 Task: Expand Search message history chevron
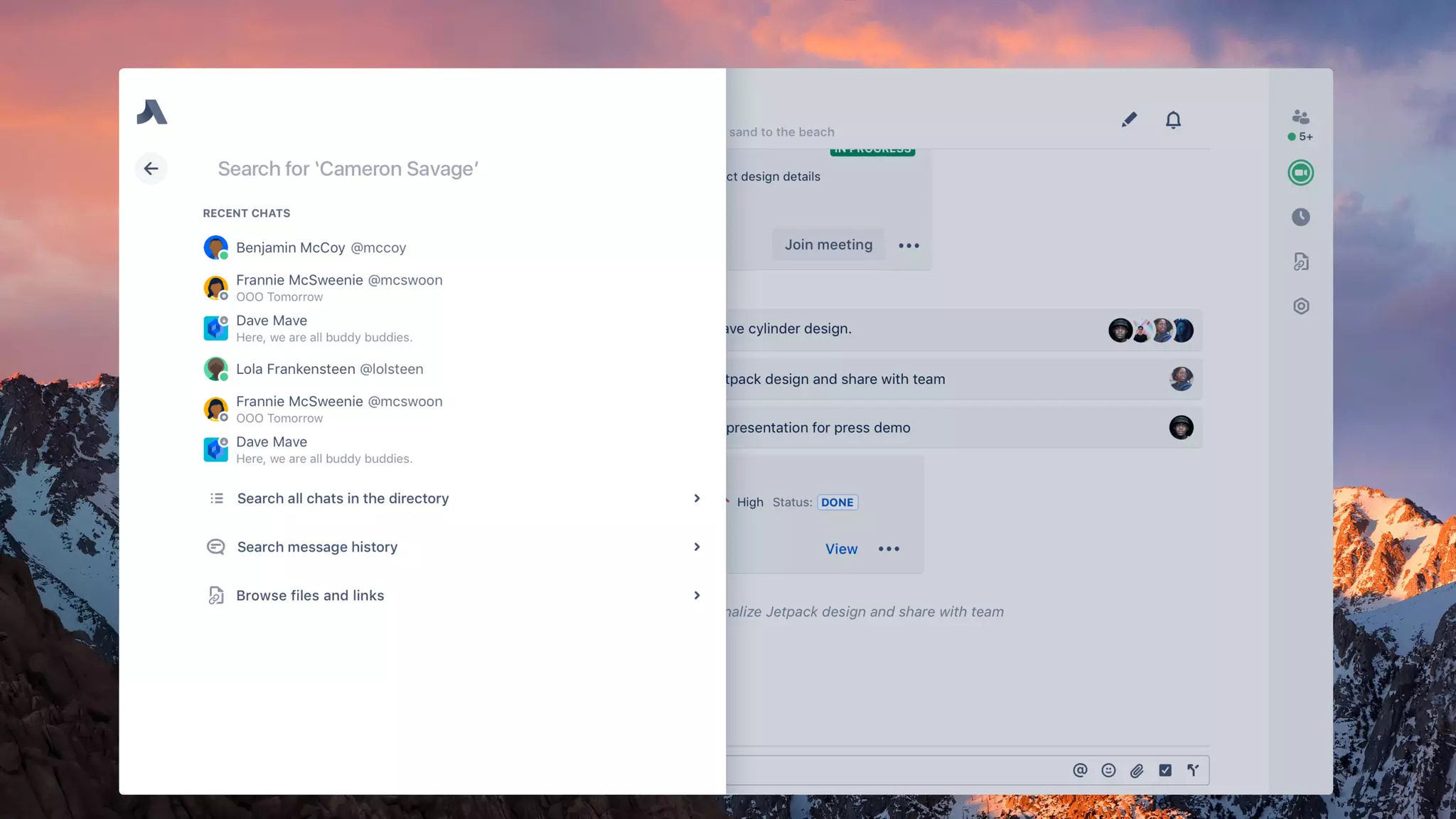coord(696,547)
